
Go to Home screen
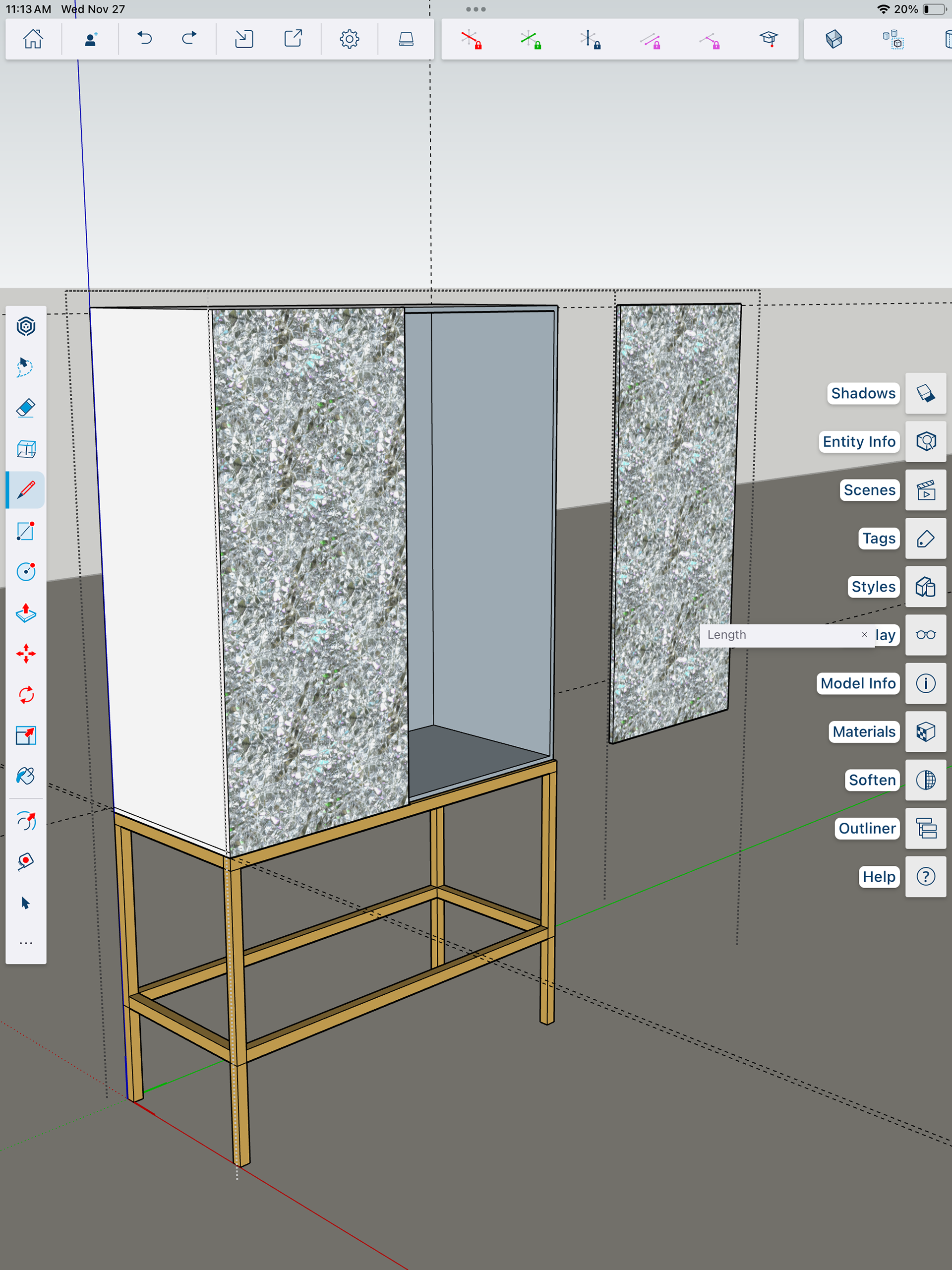33,39
